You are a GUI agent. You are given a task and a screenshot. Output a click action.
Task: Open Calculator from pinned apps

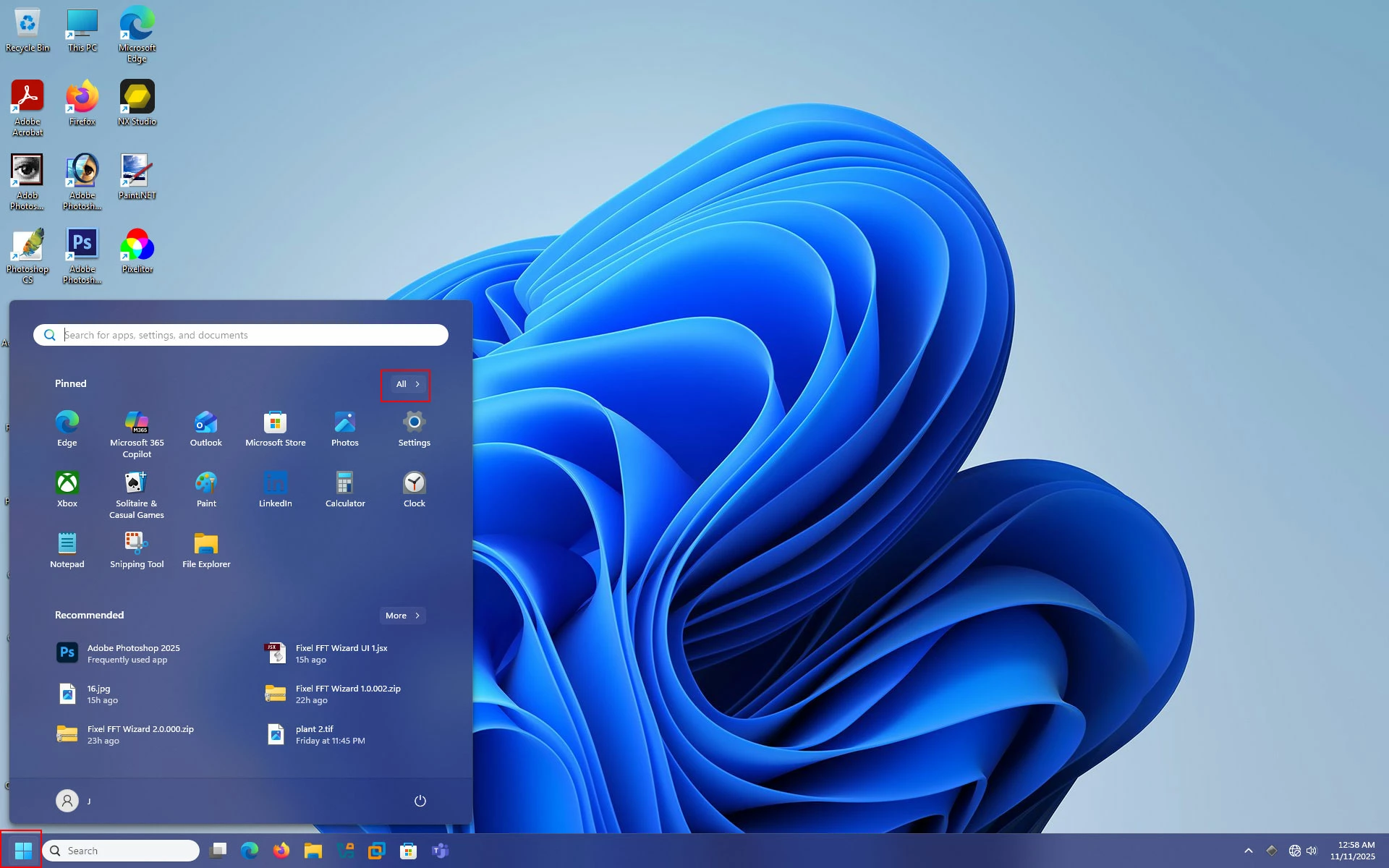pyautogui.click(x=344, y=490)
